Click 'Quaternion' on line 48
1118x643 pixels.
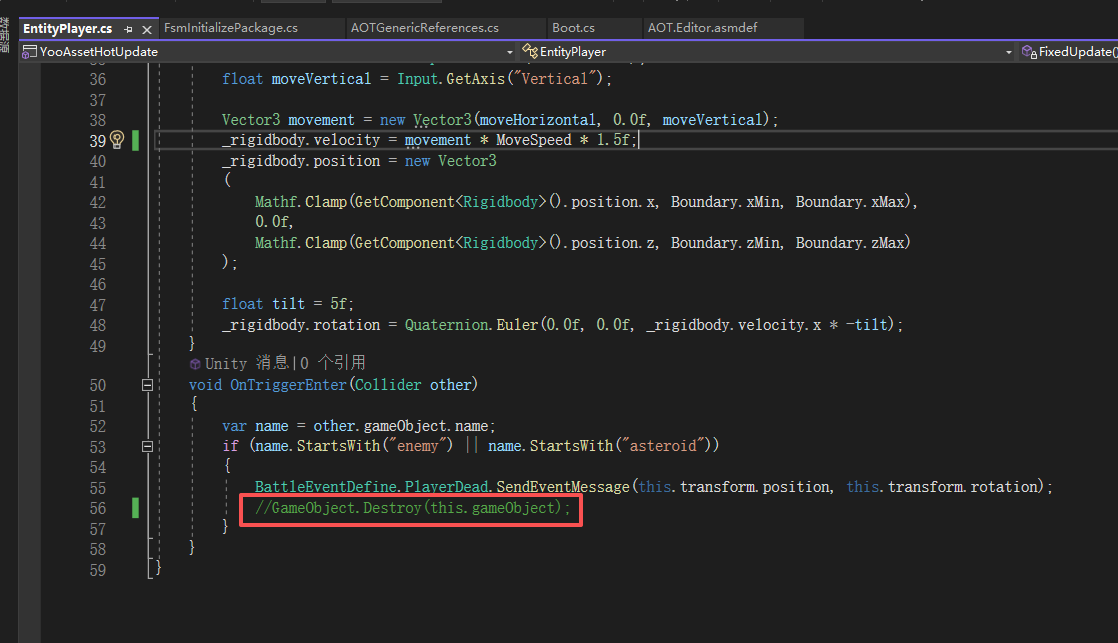446,324
